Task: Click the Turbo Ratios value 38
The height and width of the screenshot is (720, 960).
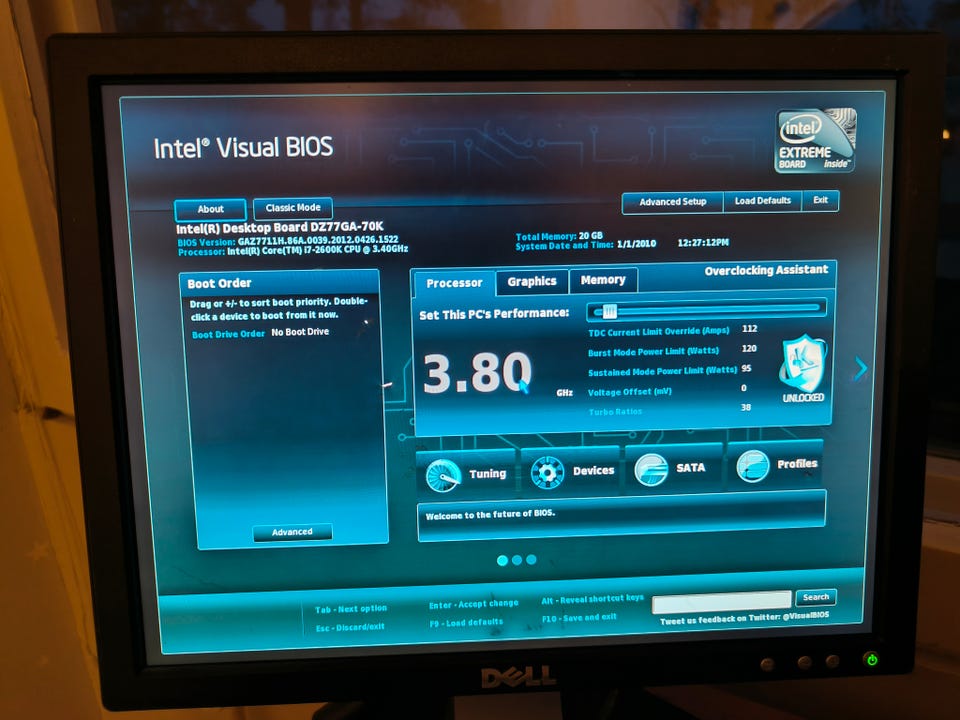Action: pyautogui.click(x=746, y=408)
